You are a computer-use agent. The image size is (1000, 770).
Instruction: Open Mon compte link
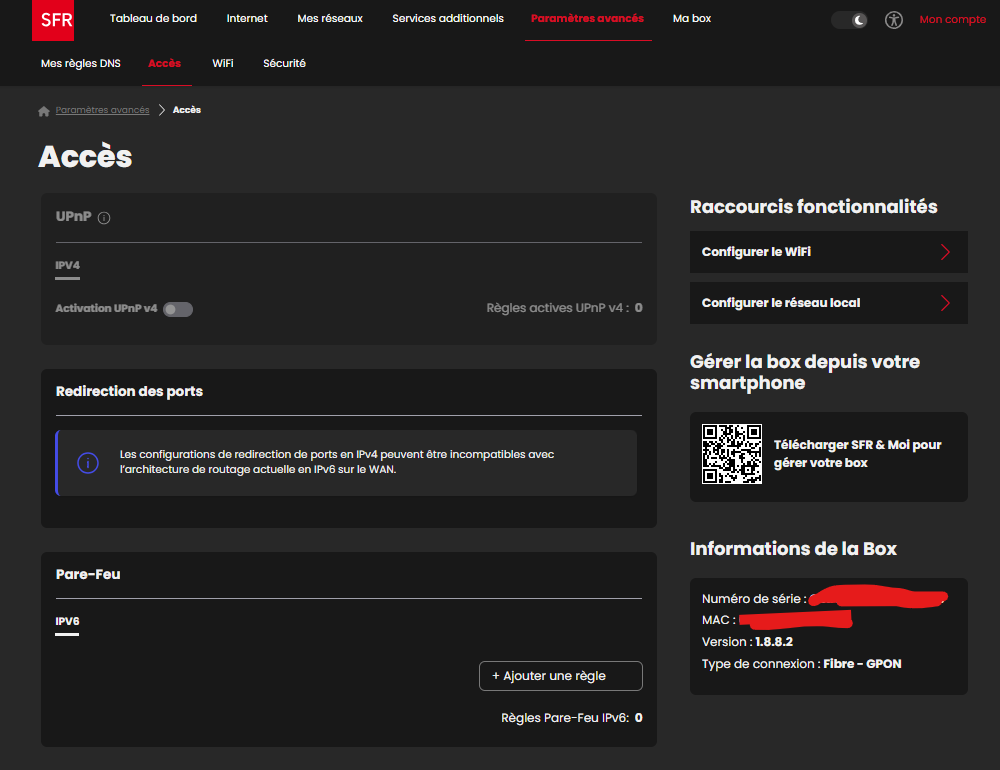[952, 20]
